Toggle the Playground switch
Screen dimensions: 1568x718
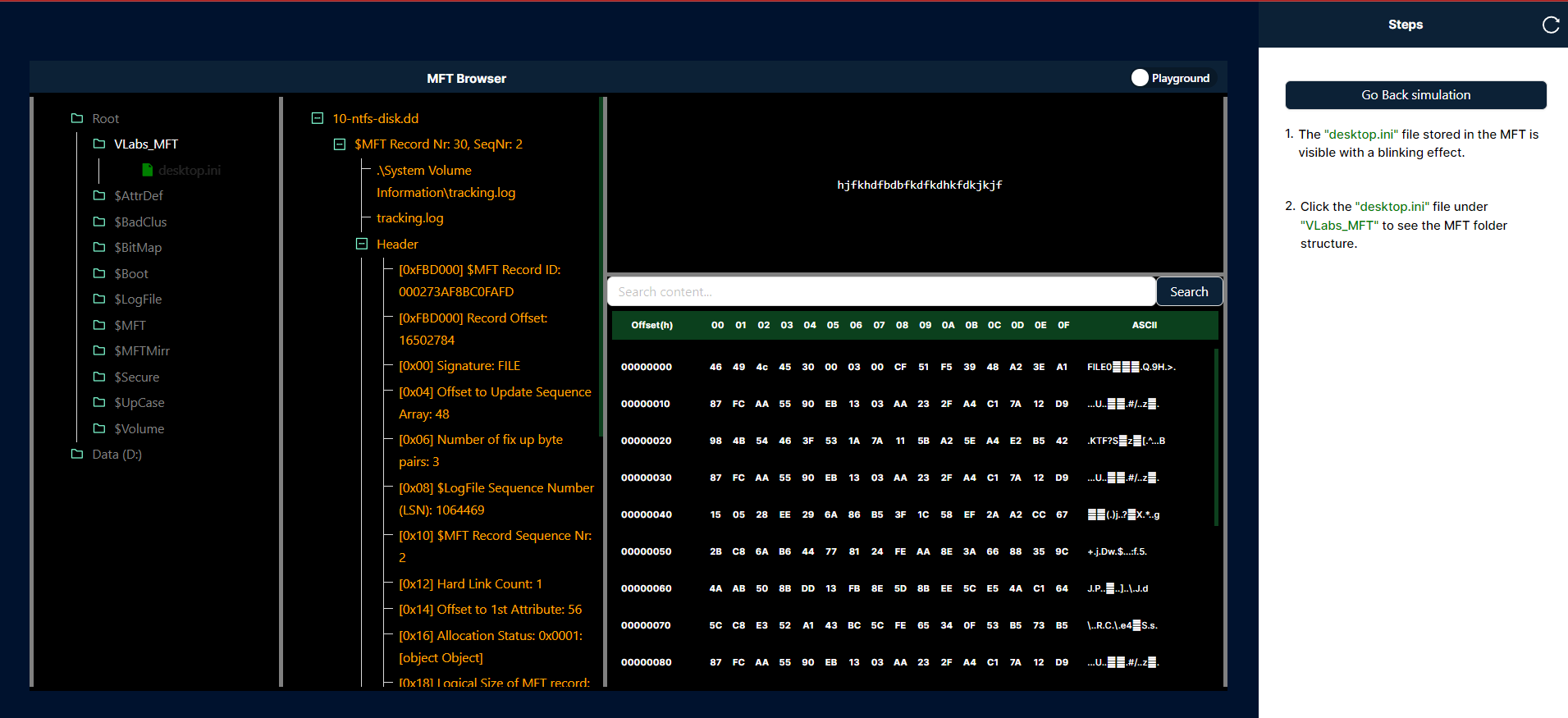[1140, 78]
